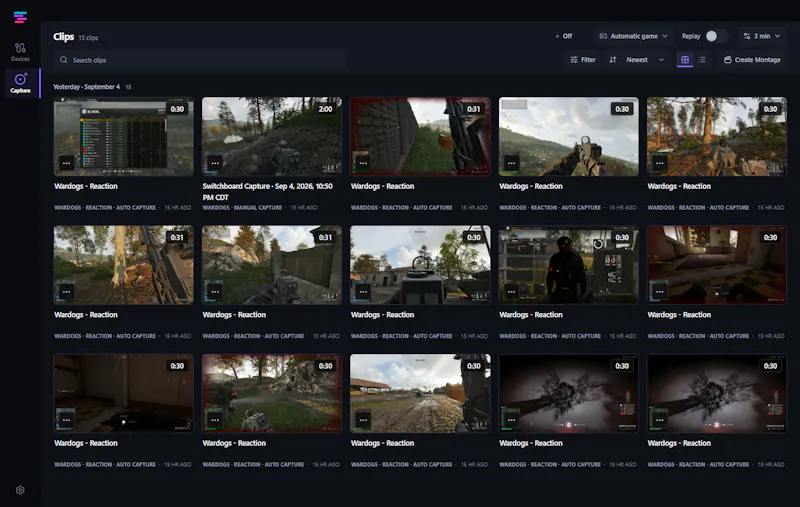Click the Yesterday · September 4 date header
The height and width of the screenshot is (507, 800).
coord(87,87)
